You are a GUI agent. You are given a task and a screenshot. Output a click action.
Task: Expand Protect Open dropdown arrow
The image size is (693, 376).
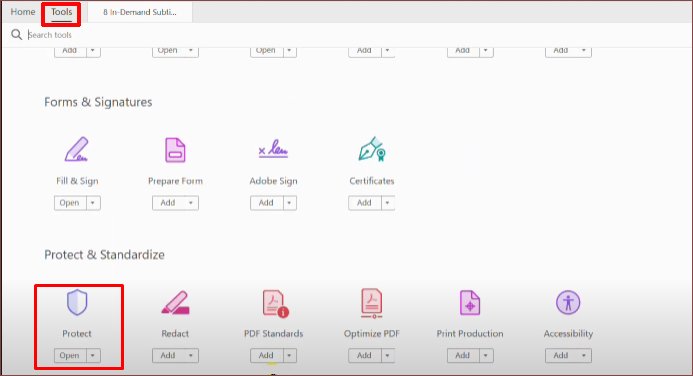[93, 356]
